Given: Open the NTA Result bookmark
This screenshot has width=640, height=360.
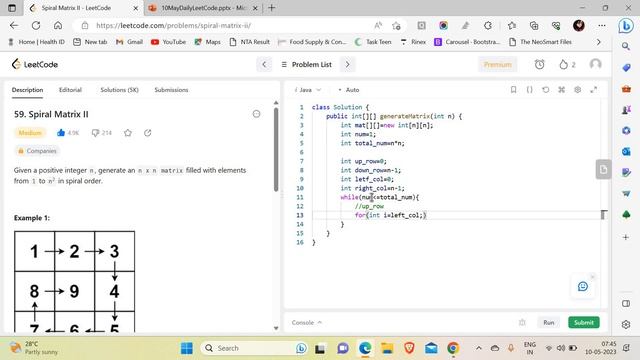Looking at the screenshot, I should tap(249, 42).
